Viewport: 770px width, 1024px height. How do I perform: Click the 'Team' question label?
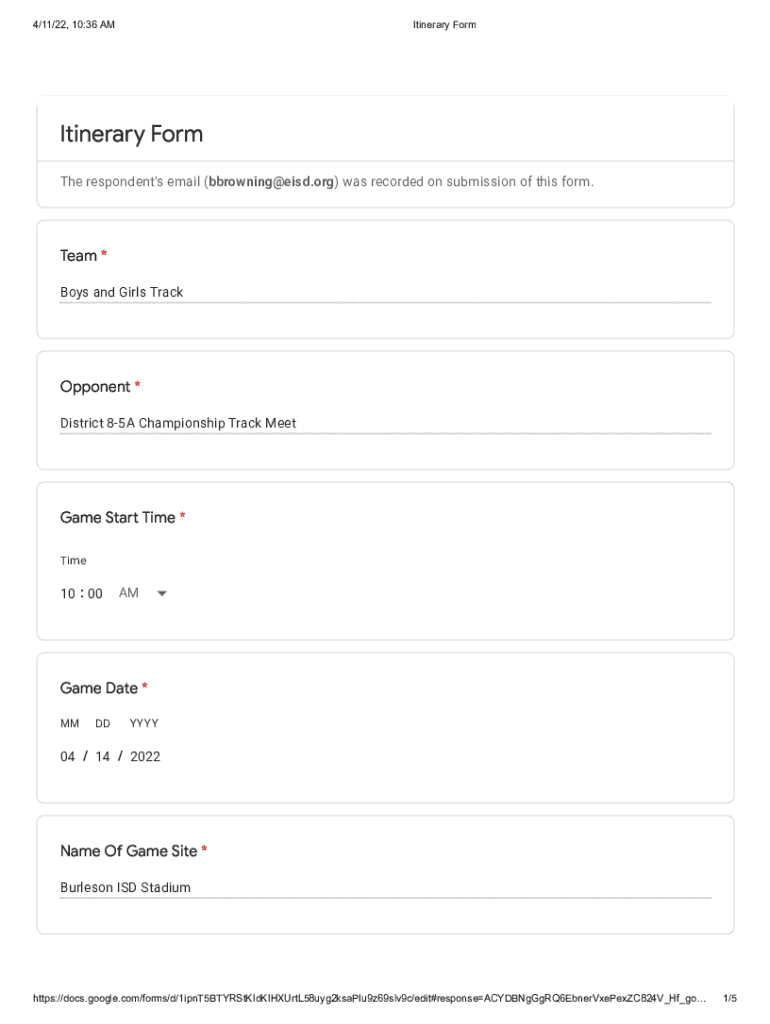point(79,256)
